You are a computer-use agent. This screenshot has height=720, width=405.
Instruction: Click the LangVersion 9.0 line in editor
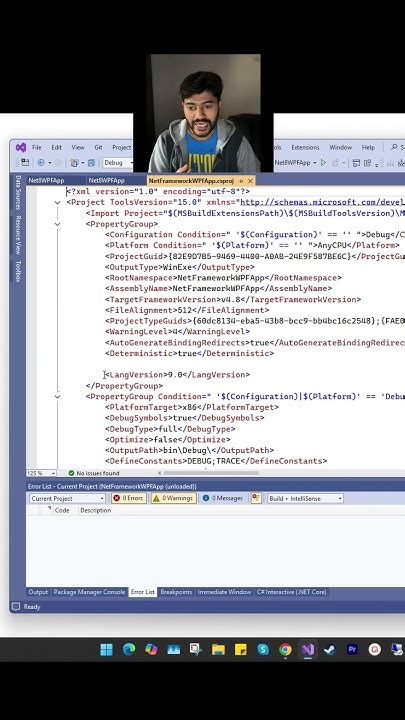click(x=177, y=375)
